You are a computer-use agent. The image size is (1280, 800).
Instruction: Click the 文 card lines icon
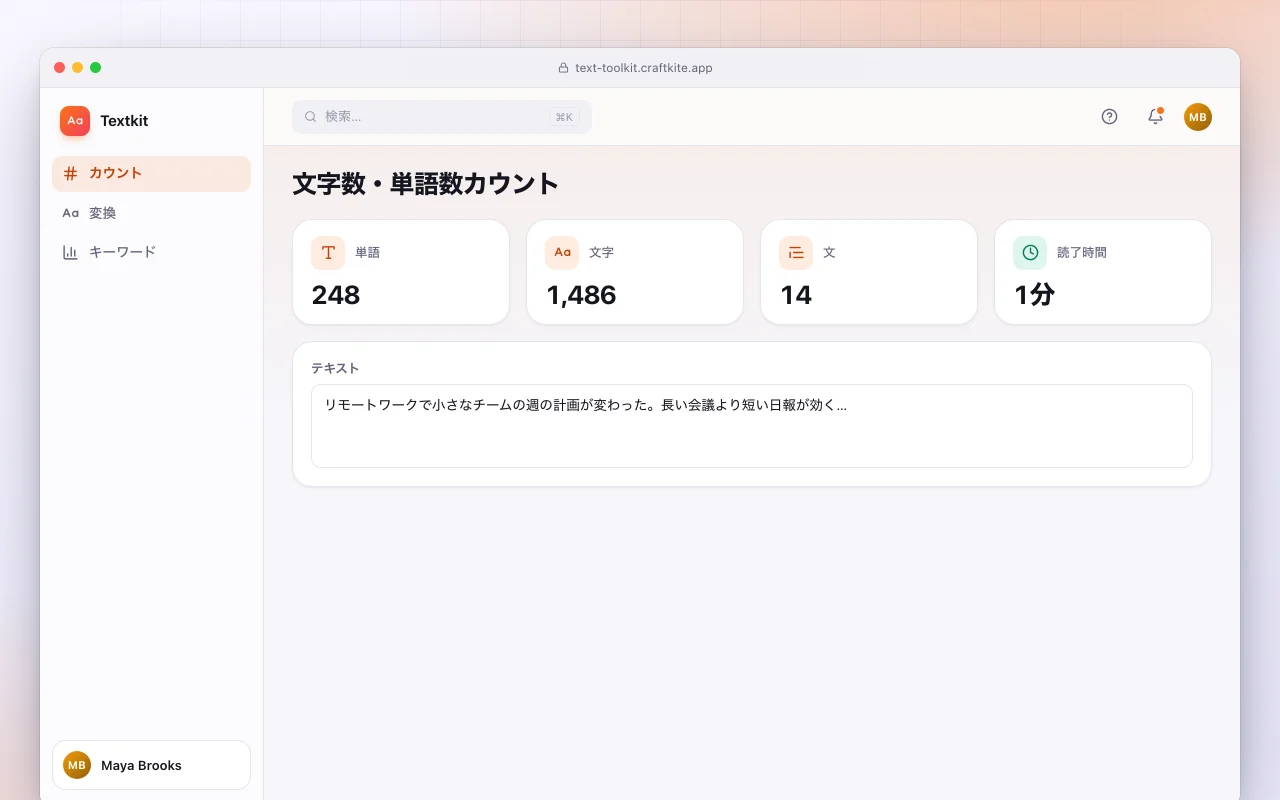[x=796, y=253]
